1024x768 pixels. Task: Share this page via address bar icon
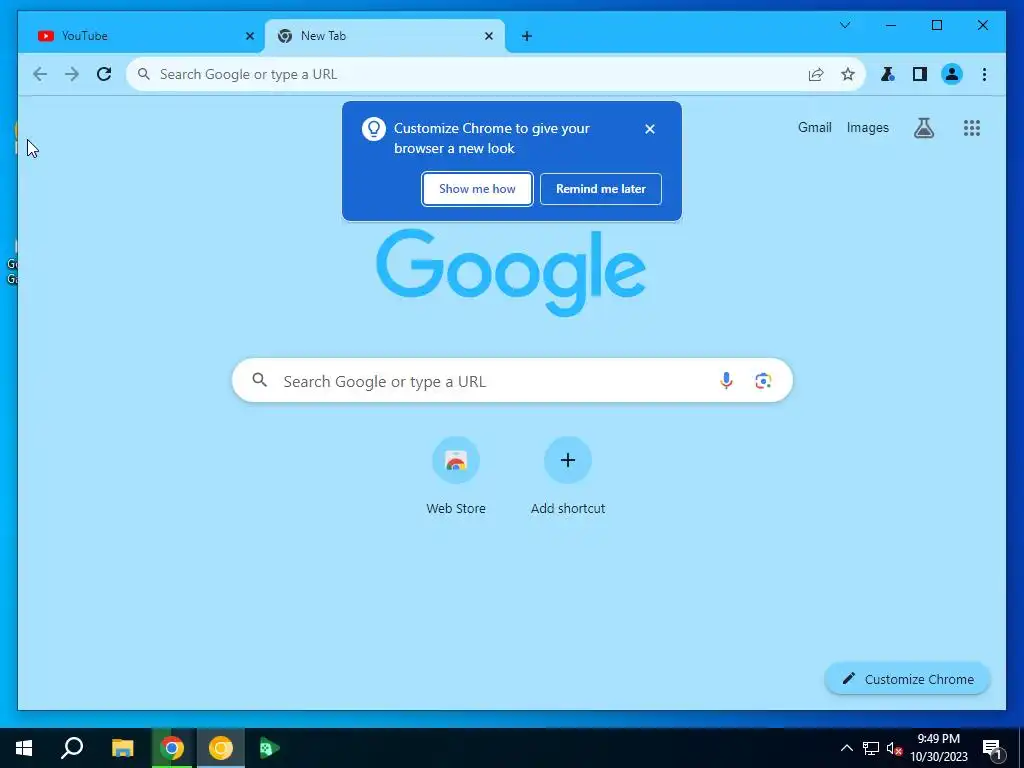coord(816,74)
